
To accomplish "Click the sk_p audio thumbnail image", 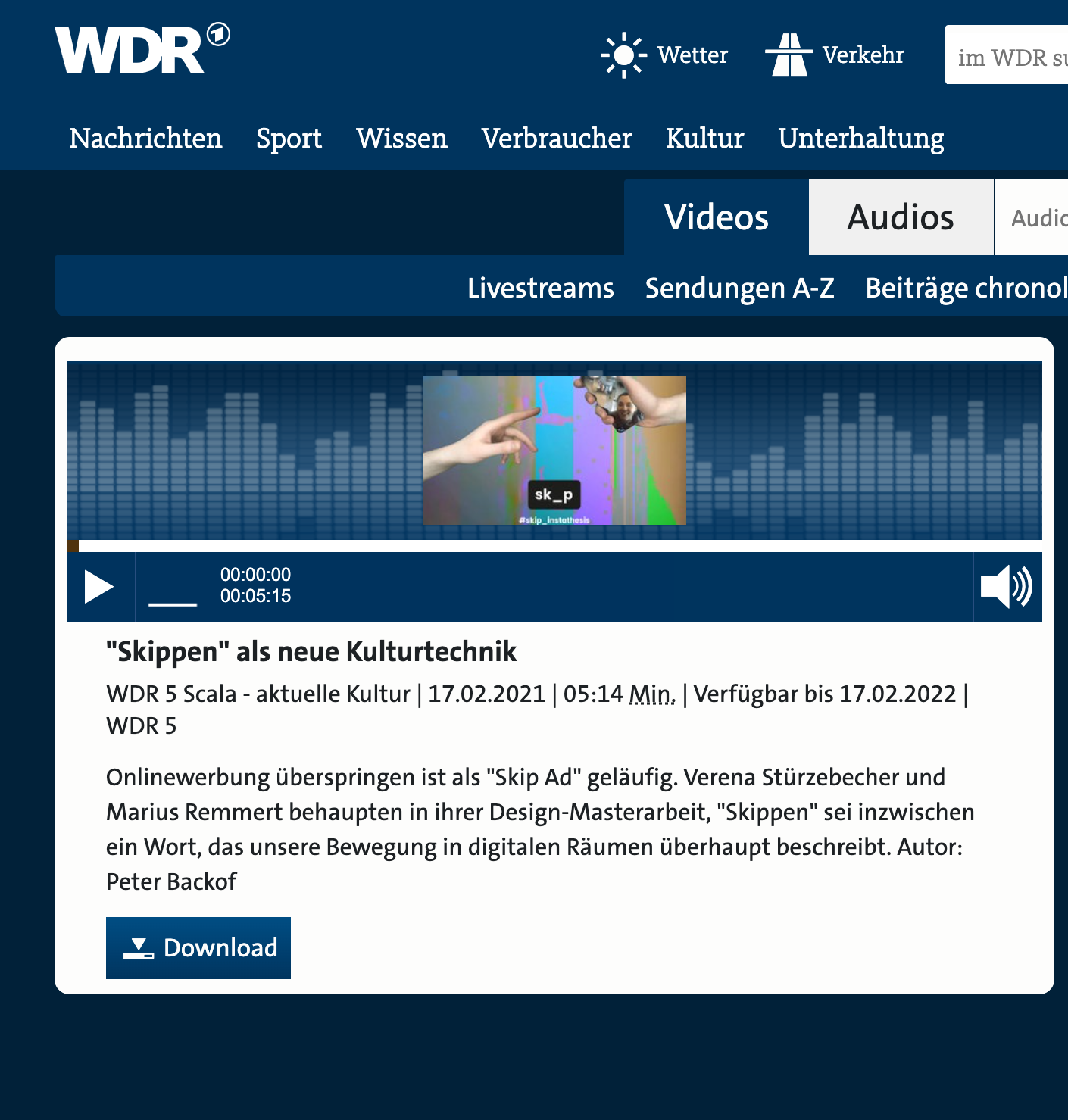I will click(554, 451).
